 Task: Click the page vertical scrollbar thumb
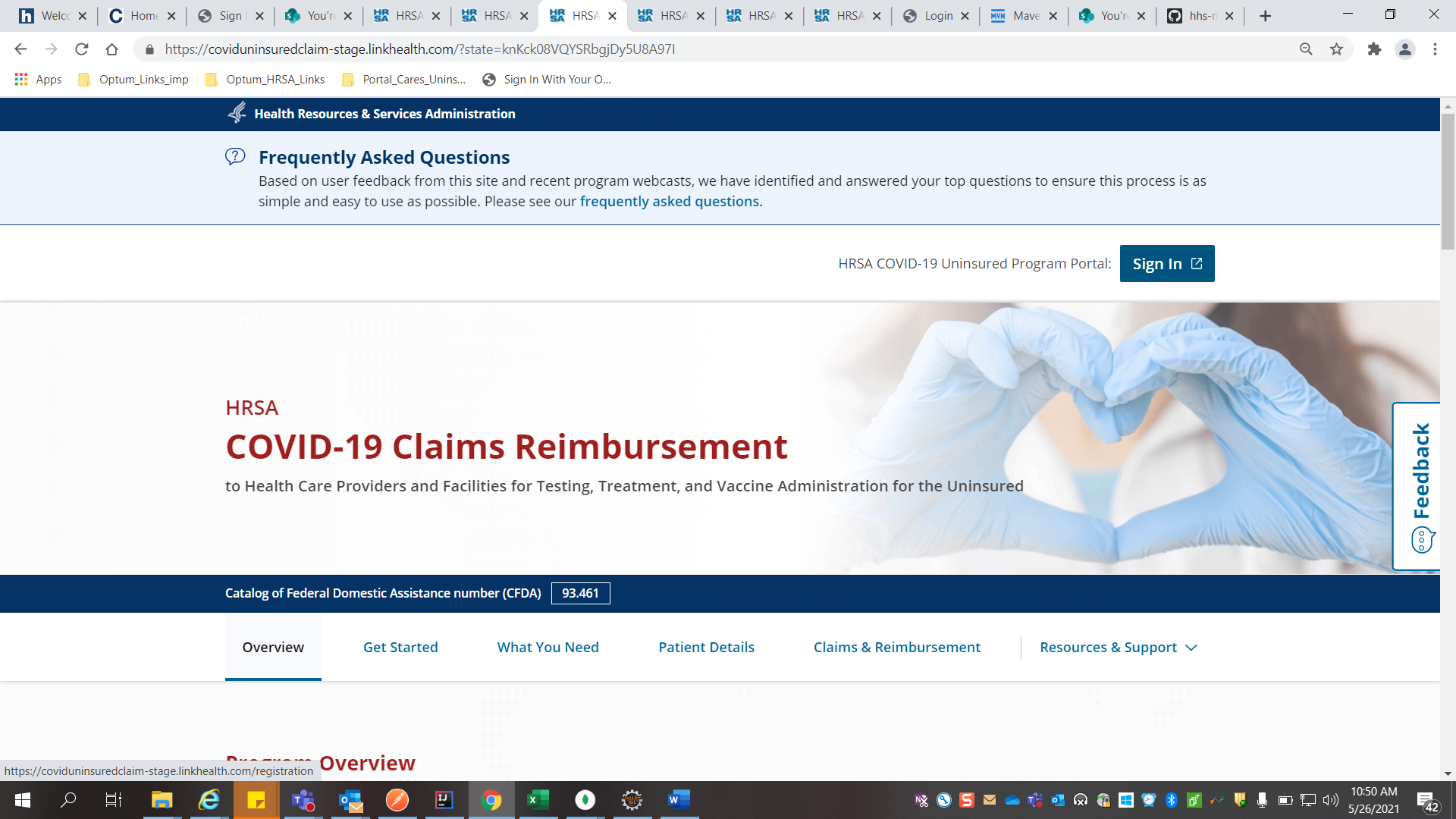[1448, 182]
